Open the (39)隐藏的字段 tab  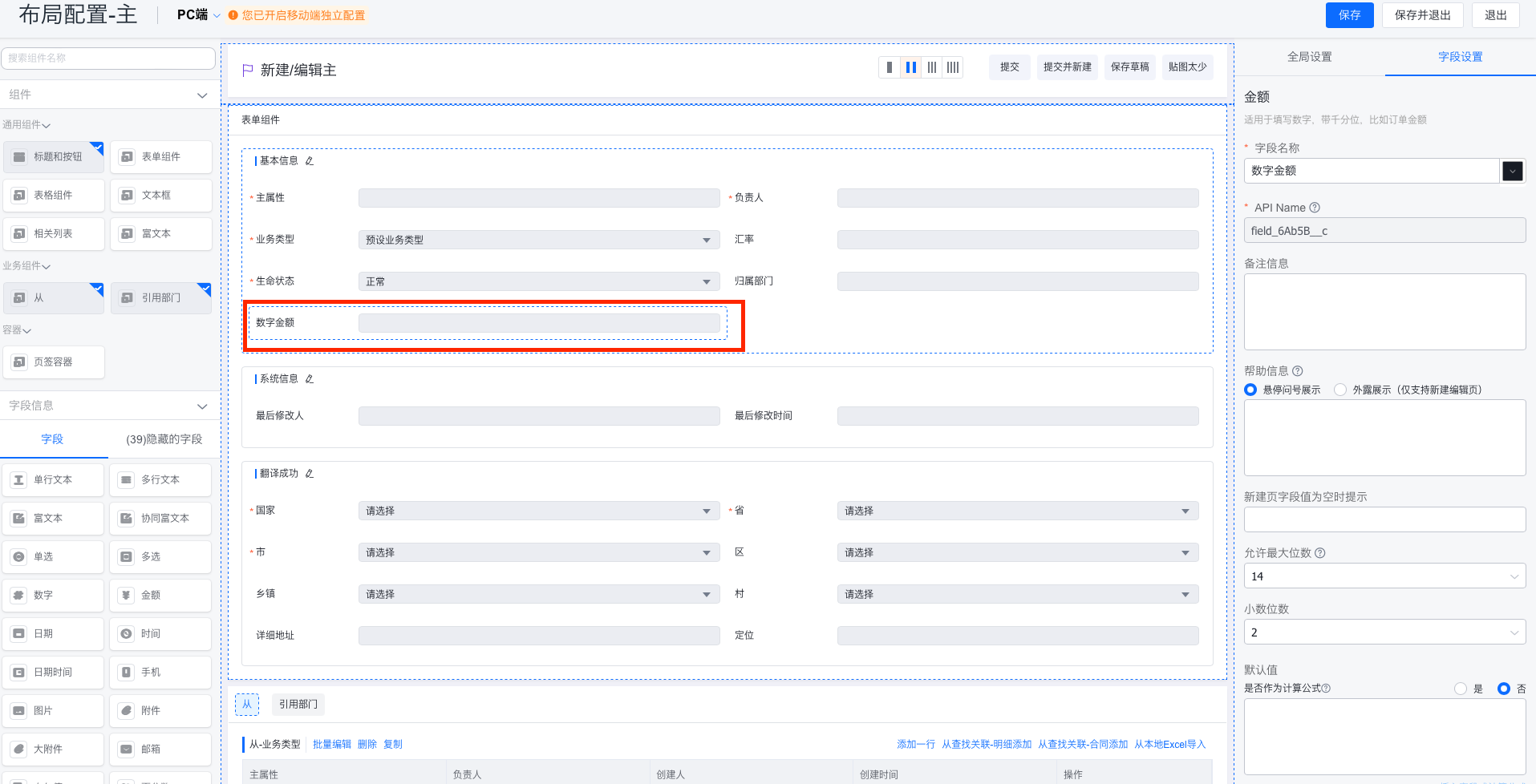[164, 439]
